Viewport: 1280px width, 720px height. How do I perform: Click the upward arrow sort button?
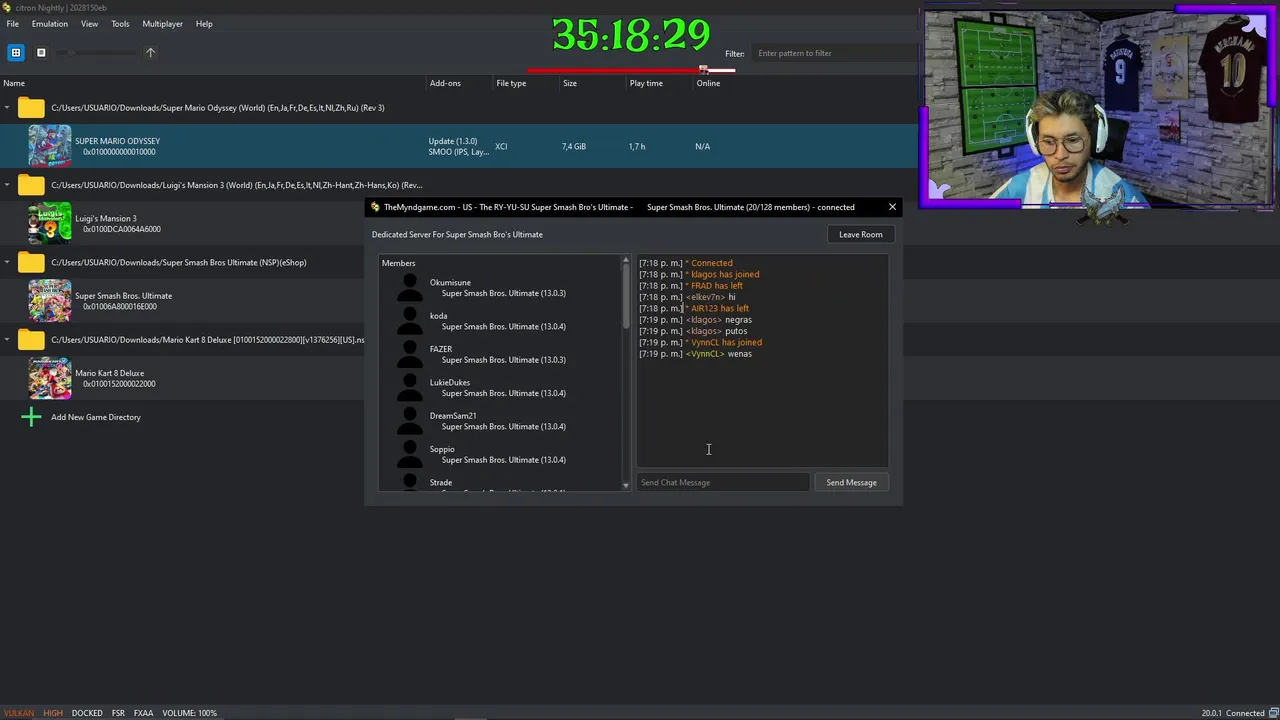[x=151, y=52]
